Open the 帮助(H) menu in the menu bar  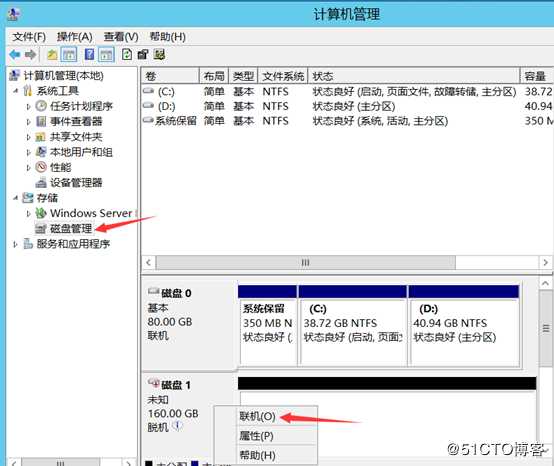click(x=167, y=37)
